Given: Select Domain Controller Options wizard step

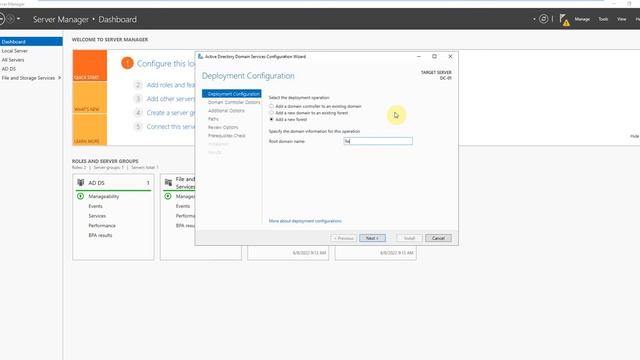Looking at the screenshot, I should (234, 102).
